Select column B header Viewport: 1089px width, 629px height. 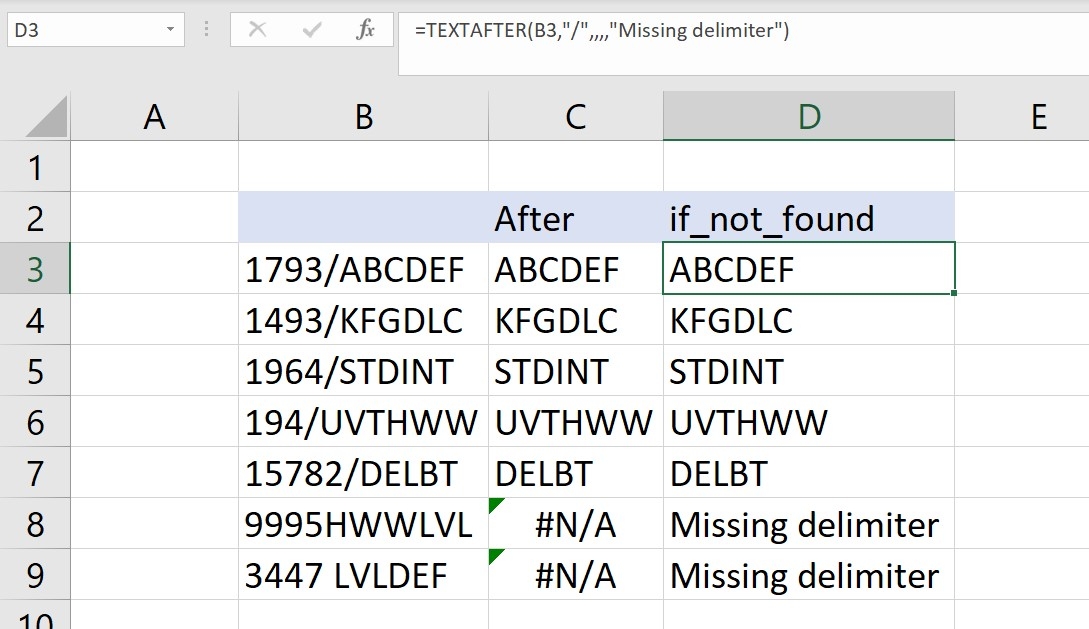pyautogui.click(x=363, y=115)
